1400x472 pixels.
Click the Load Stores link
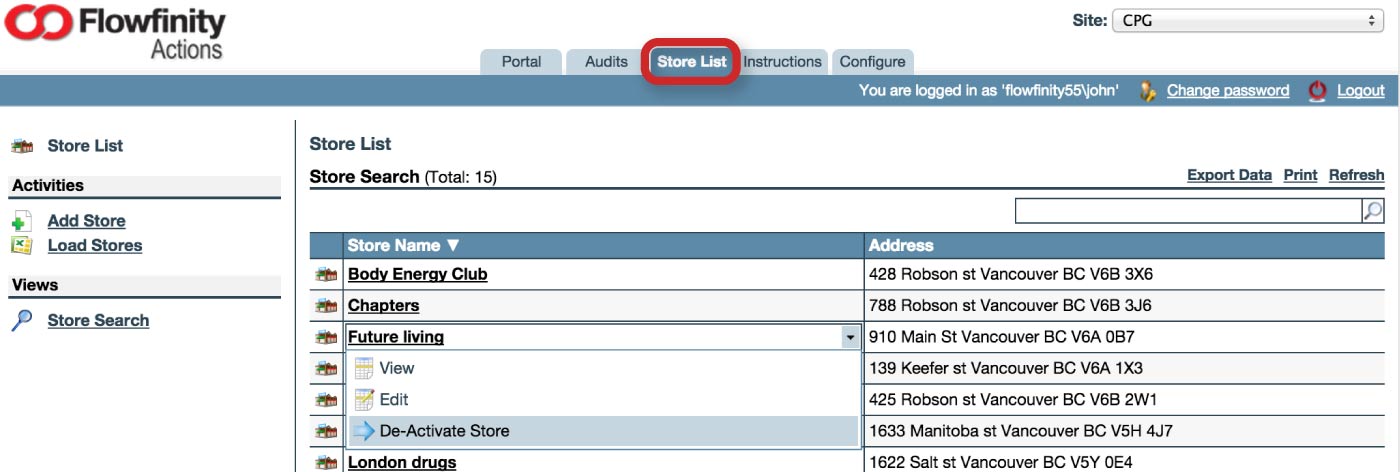coord(95,246)
